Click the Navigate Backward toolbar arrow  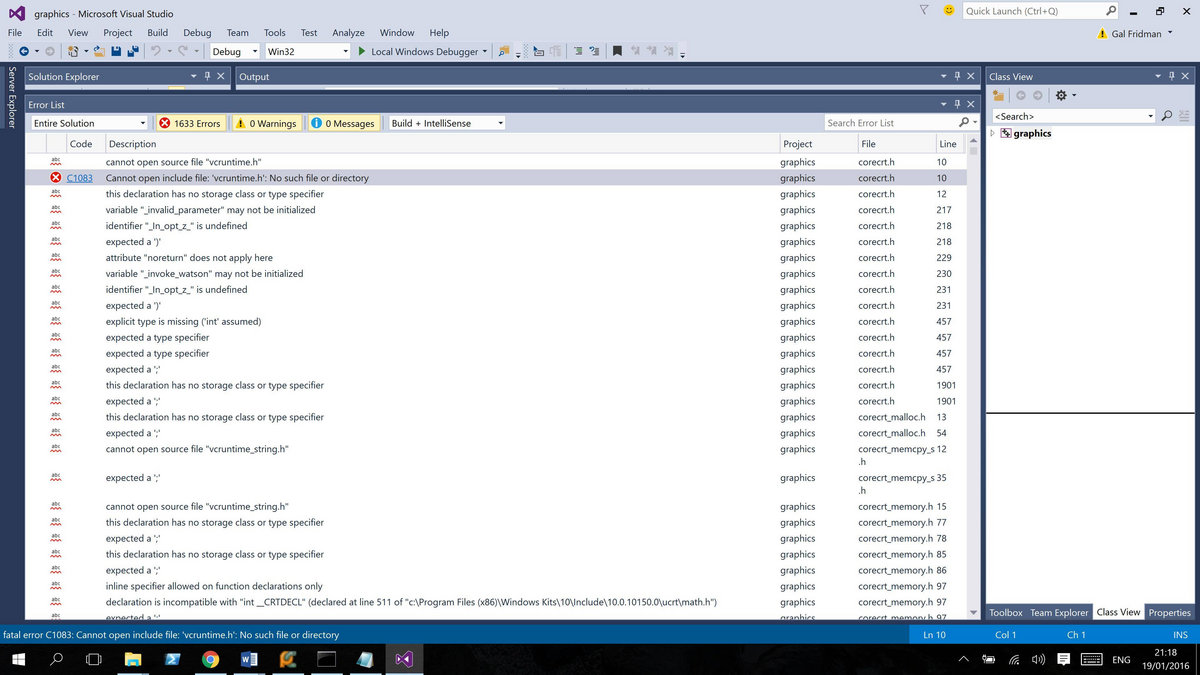(24, 51)
